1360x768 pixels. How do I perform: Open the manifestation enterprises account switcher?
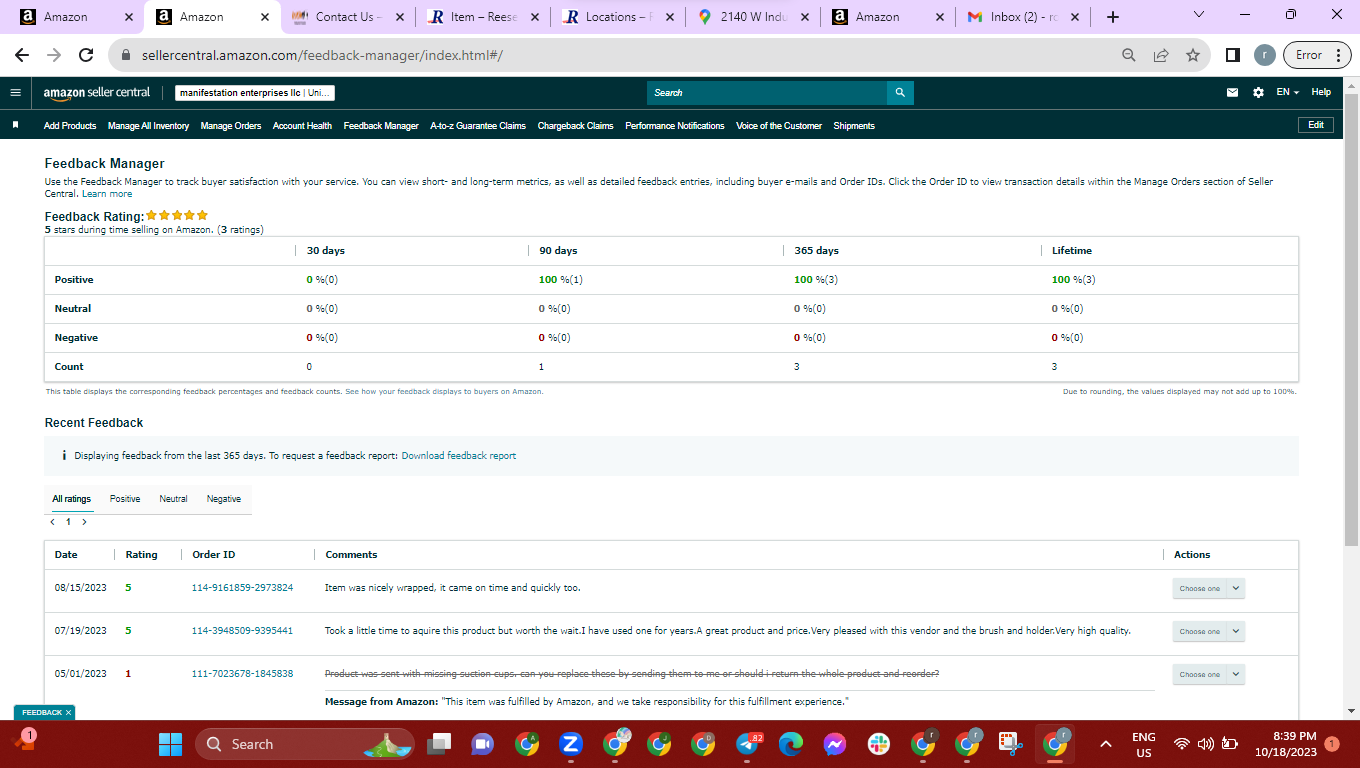tap(255, 93)
